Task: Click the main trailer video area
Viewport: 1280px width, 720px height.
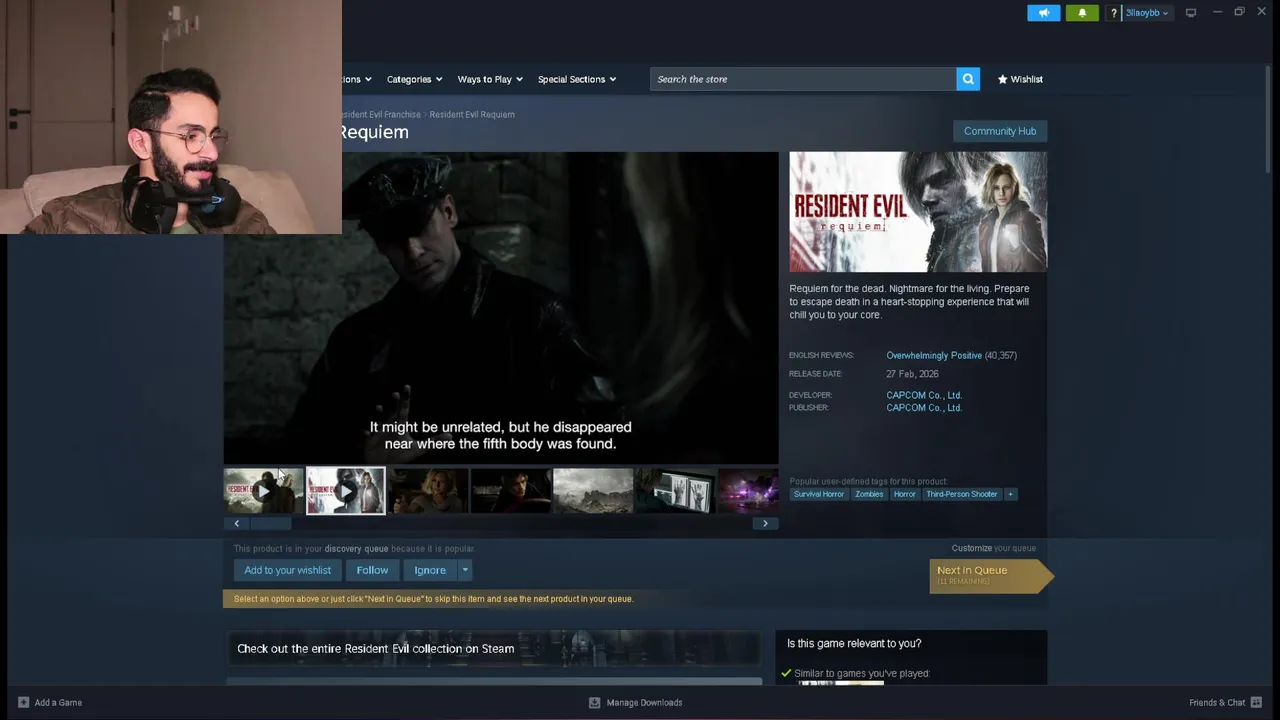Action: (x=501, y=308)
